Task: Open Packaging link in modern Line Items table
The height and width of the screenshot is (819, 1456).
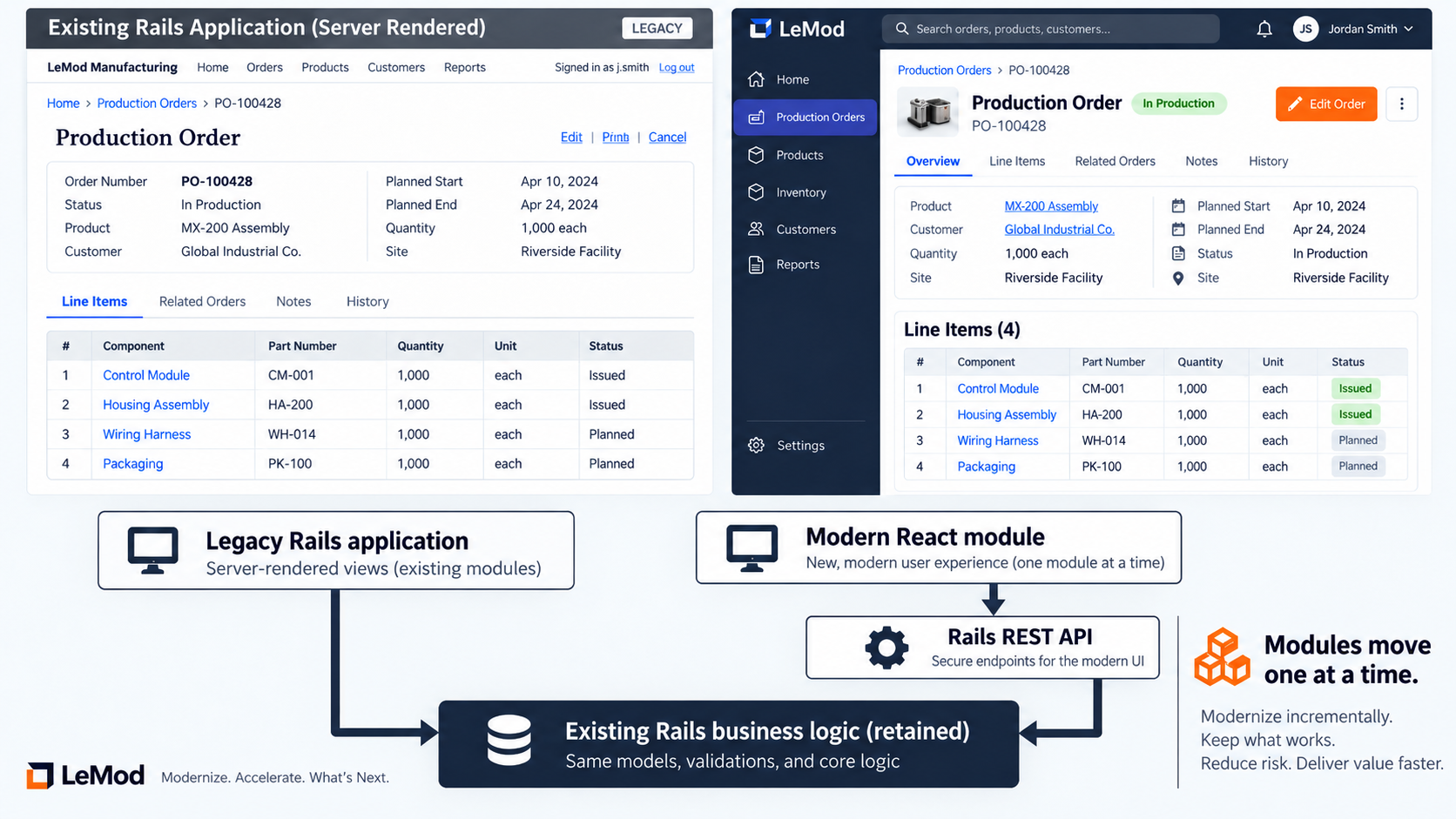Action: tap(986, 467)
